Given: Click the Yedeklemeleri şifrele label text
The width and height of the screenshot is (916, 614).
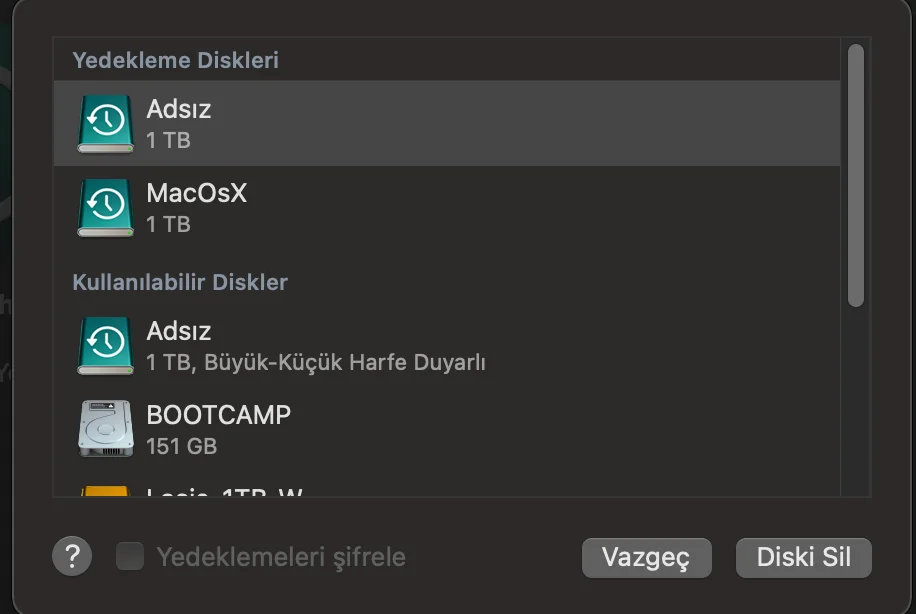Looking at the screenshot, I should pyautogui.click(x=281, y=557).
